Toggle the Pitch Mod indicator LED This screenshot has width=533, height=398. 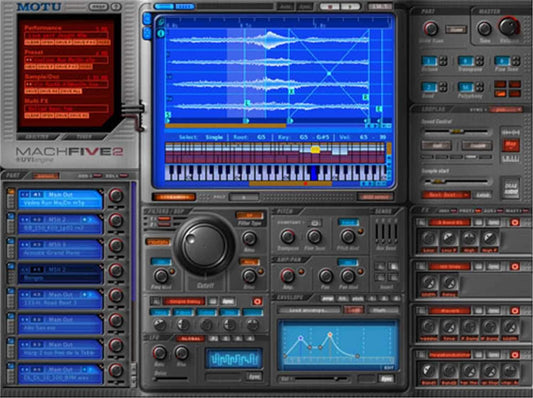pos(360,231)
